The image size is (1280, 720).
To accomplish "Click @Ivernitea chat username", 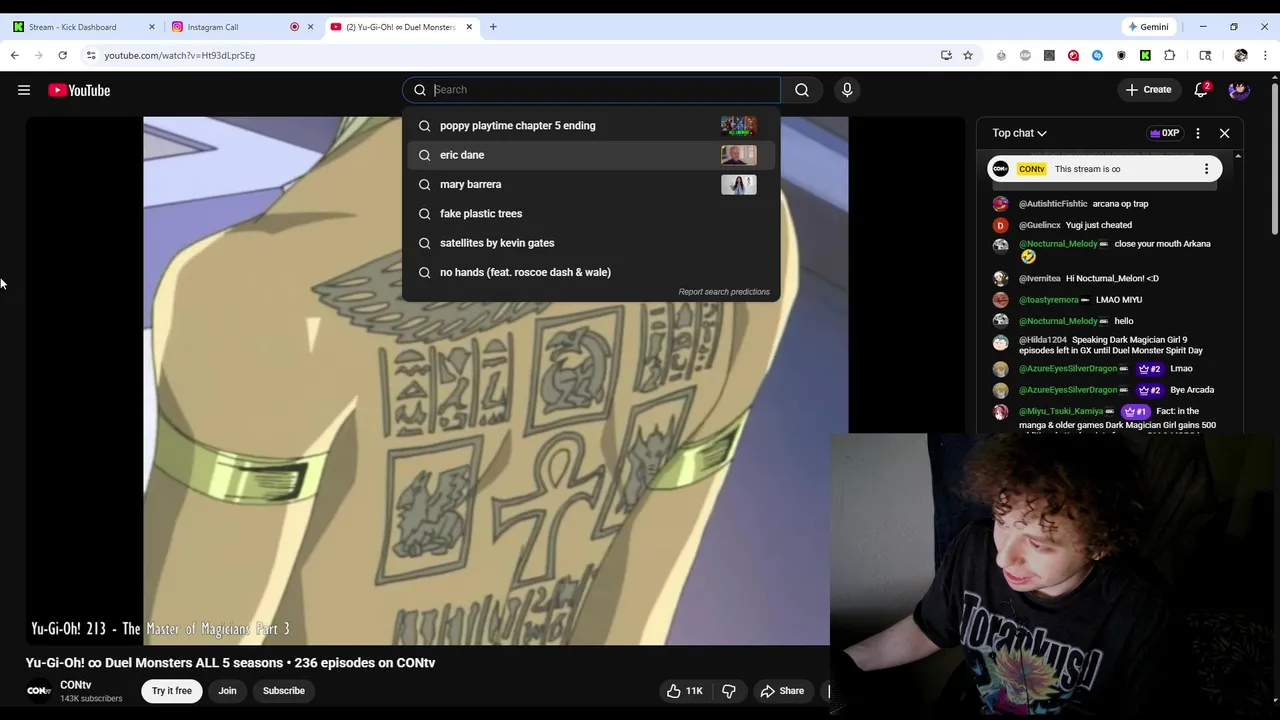I will [1040, 278].
